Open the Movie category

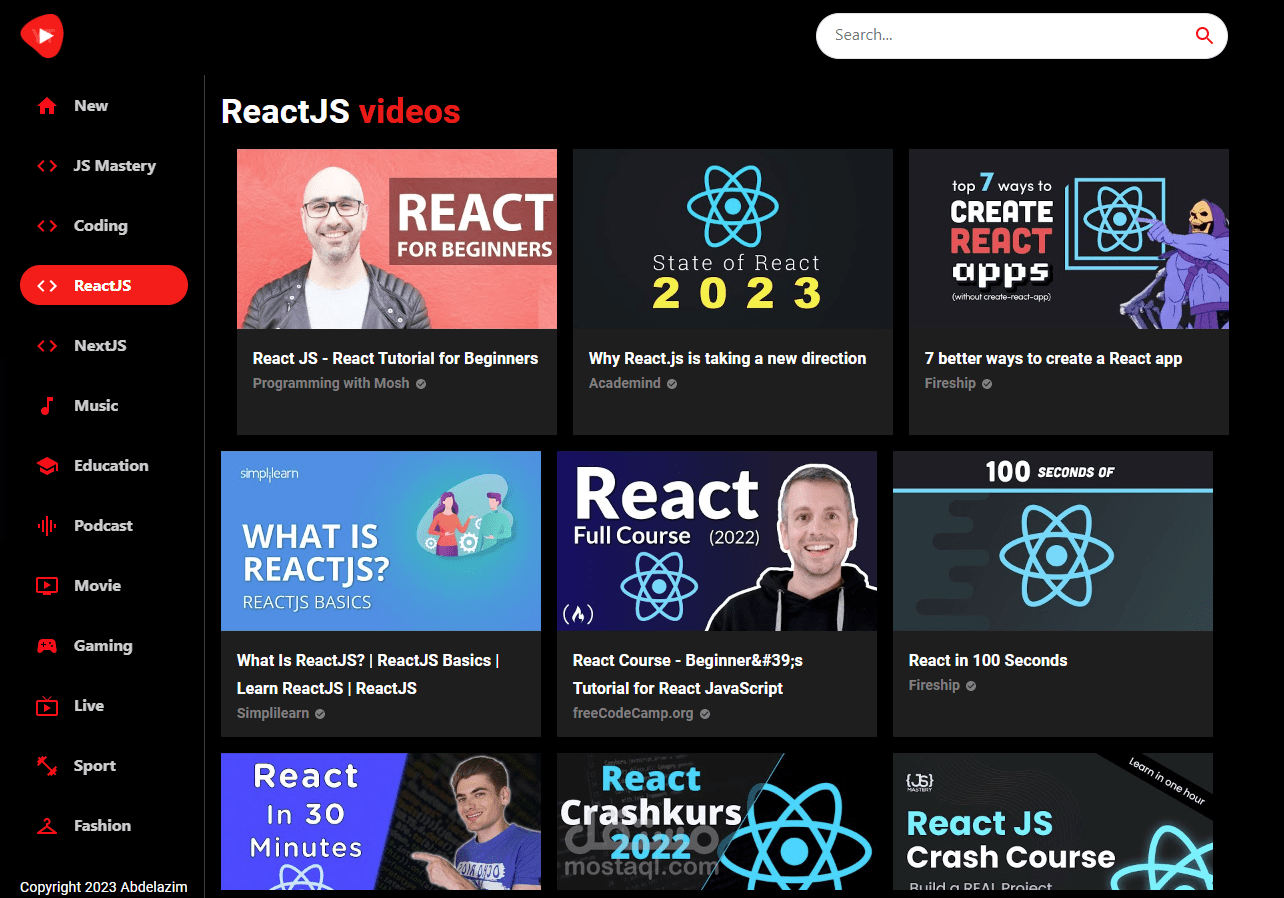pos(104,586)
